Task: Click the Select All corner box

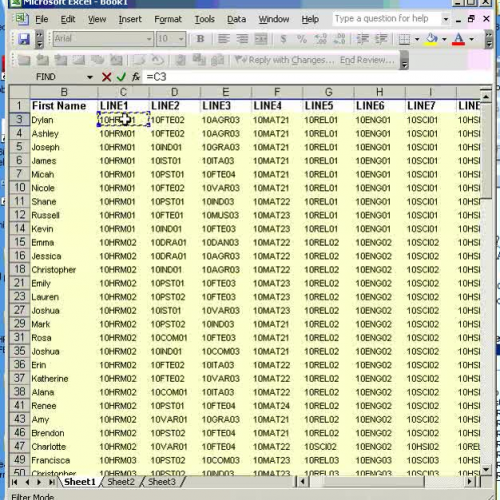Action: (x=19, y=92)
